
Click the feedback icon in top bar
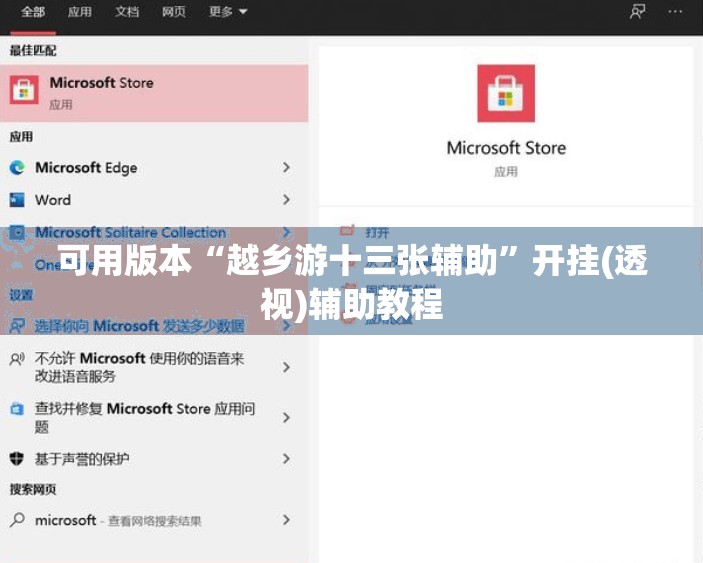[638, 12]
